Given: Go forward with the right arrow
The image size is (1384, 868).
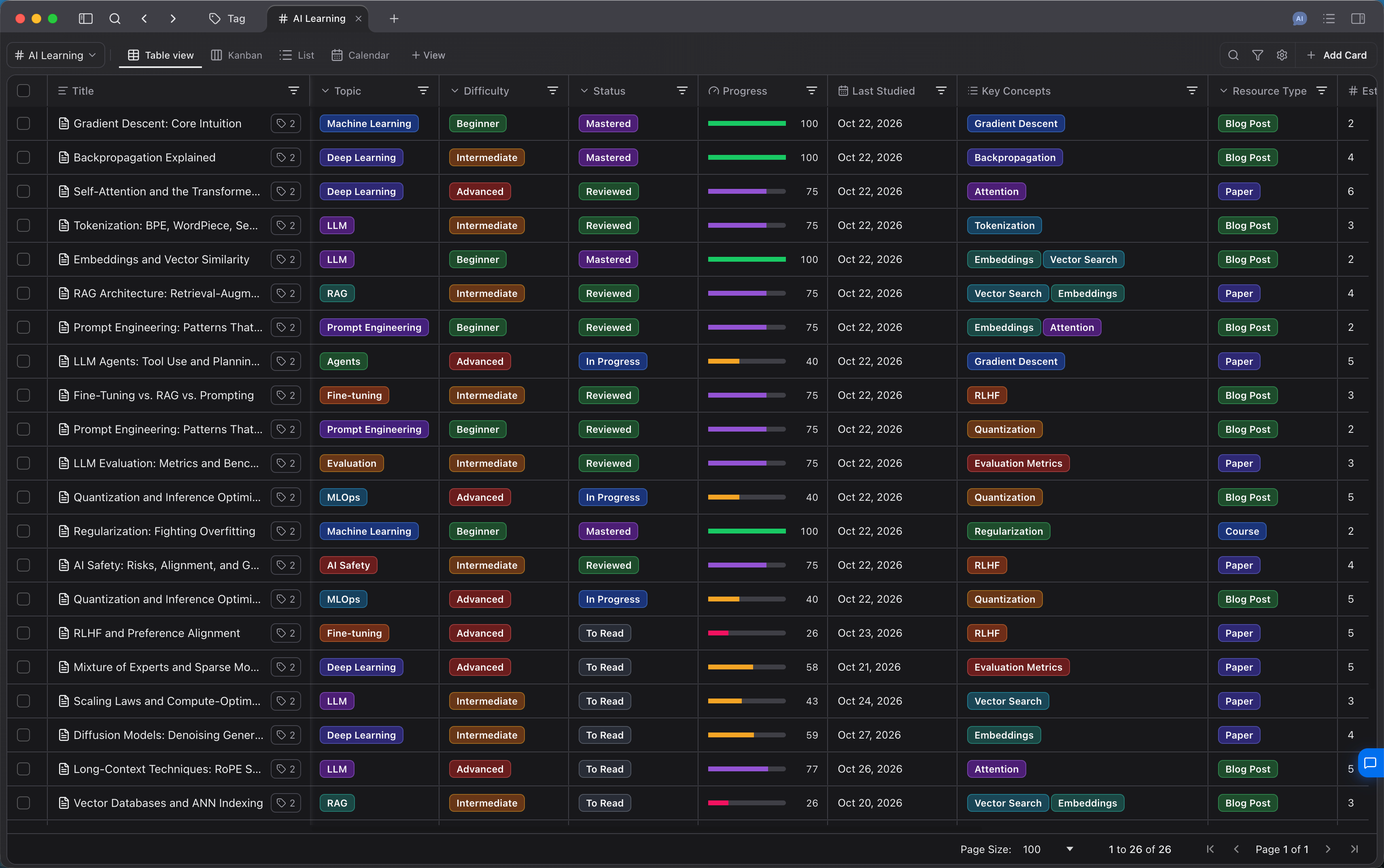Looking at the screenshot, I should click(x=173, y=18).
